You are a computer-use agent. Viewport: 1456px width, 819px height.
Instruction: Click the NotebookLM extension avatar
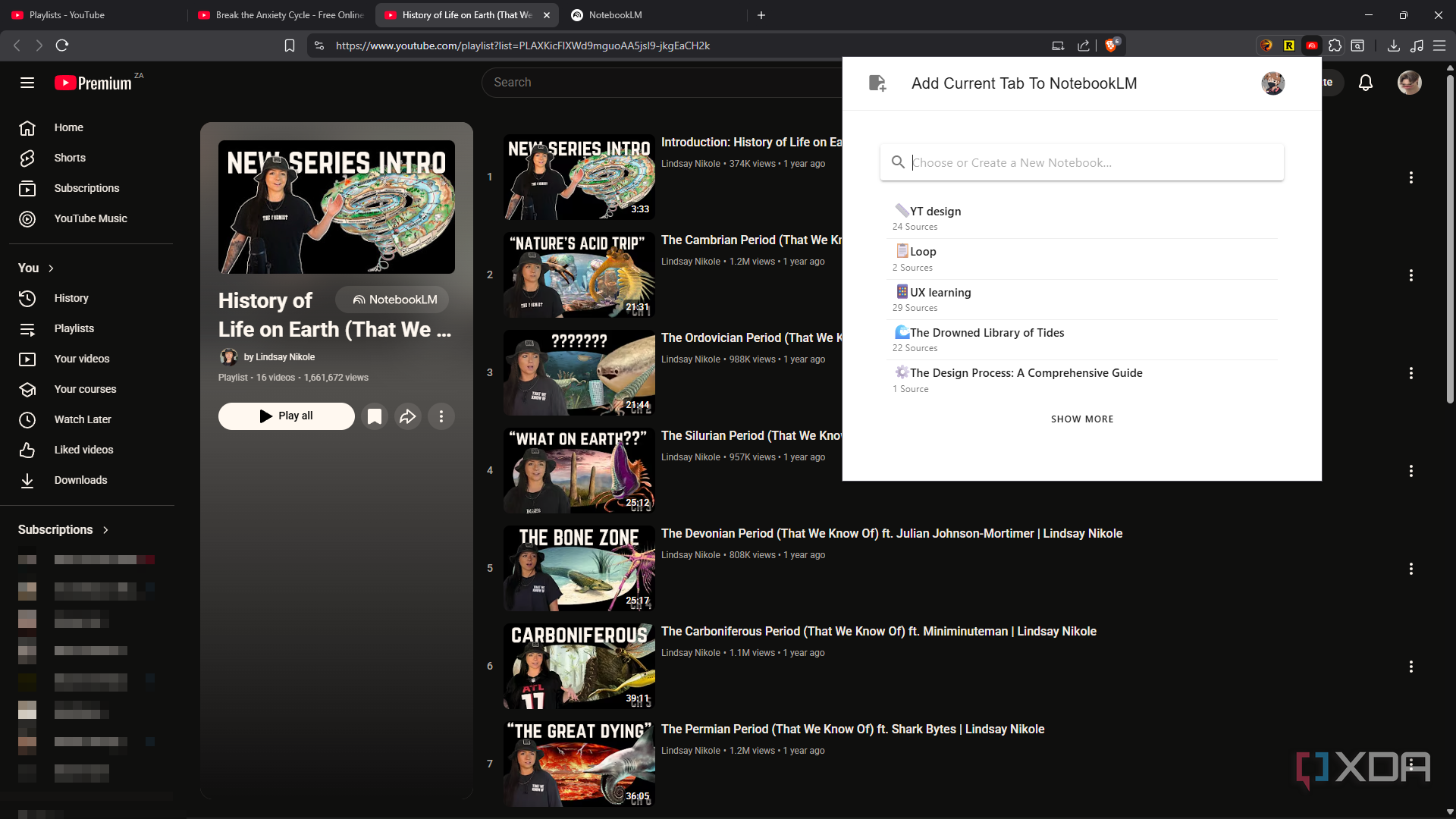(1272, 83)
